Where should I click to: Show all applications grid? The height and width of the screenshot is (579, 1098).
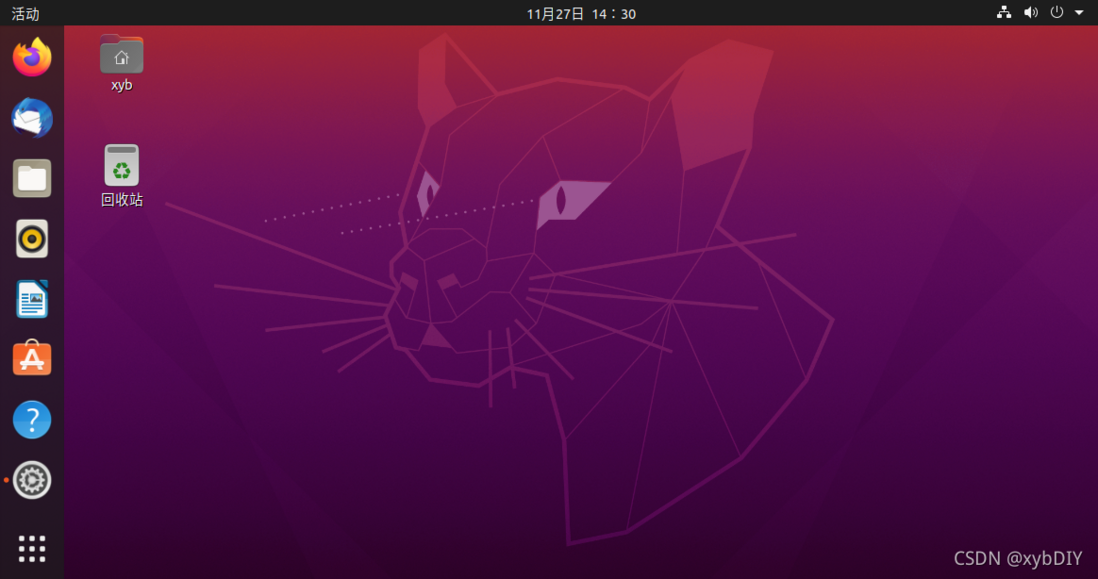coord(32,549)
